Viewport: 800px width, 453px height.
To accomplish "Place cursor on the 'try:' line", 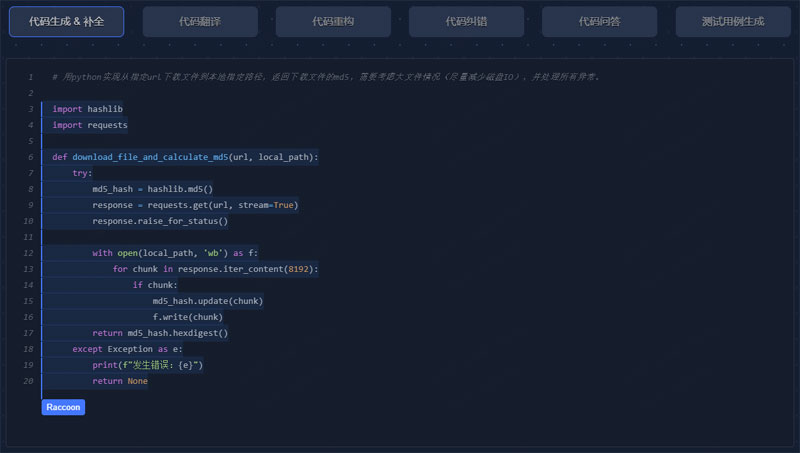I will point(82,173).
